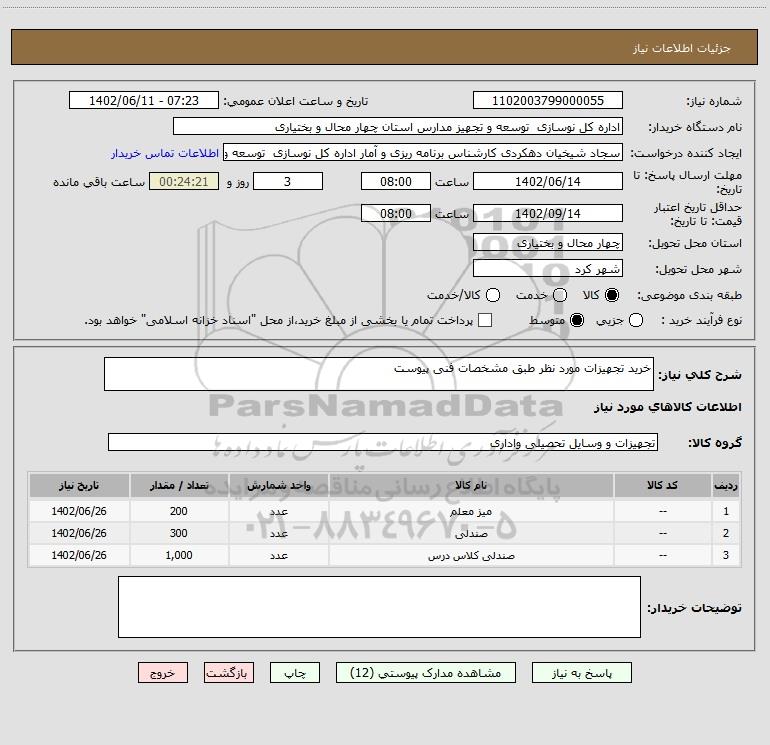This screenshot has height=745, width=770.
Task: Click the date cell in میز معلم row
Action: point(79,511)
